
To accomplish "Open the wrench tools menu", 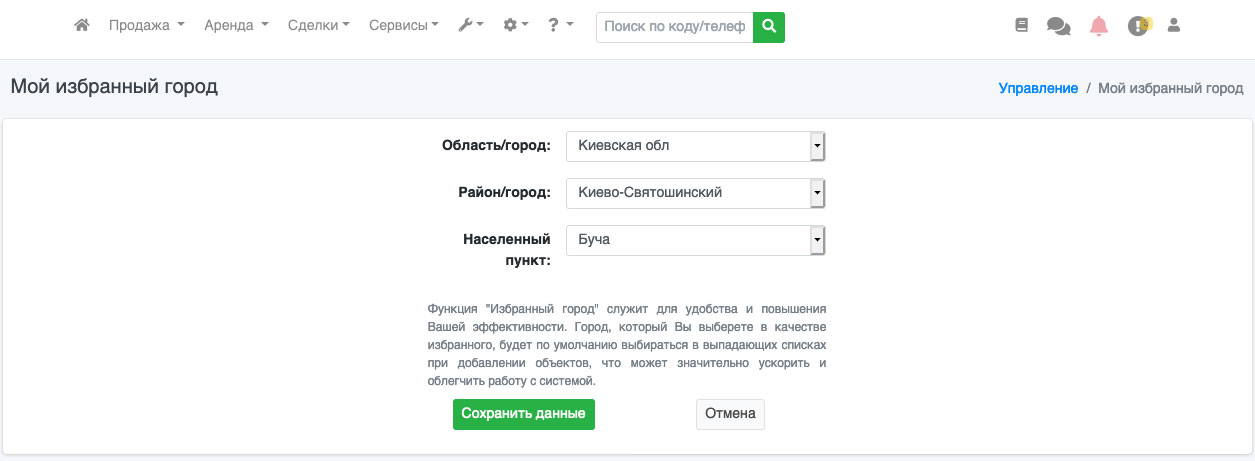I will click(x=471, y=26).
